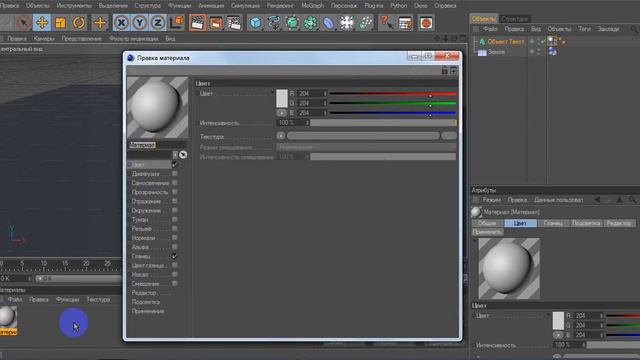Open disabled Режим смешивания dropdown
640x360 pixels.
pos(366,147)
